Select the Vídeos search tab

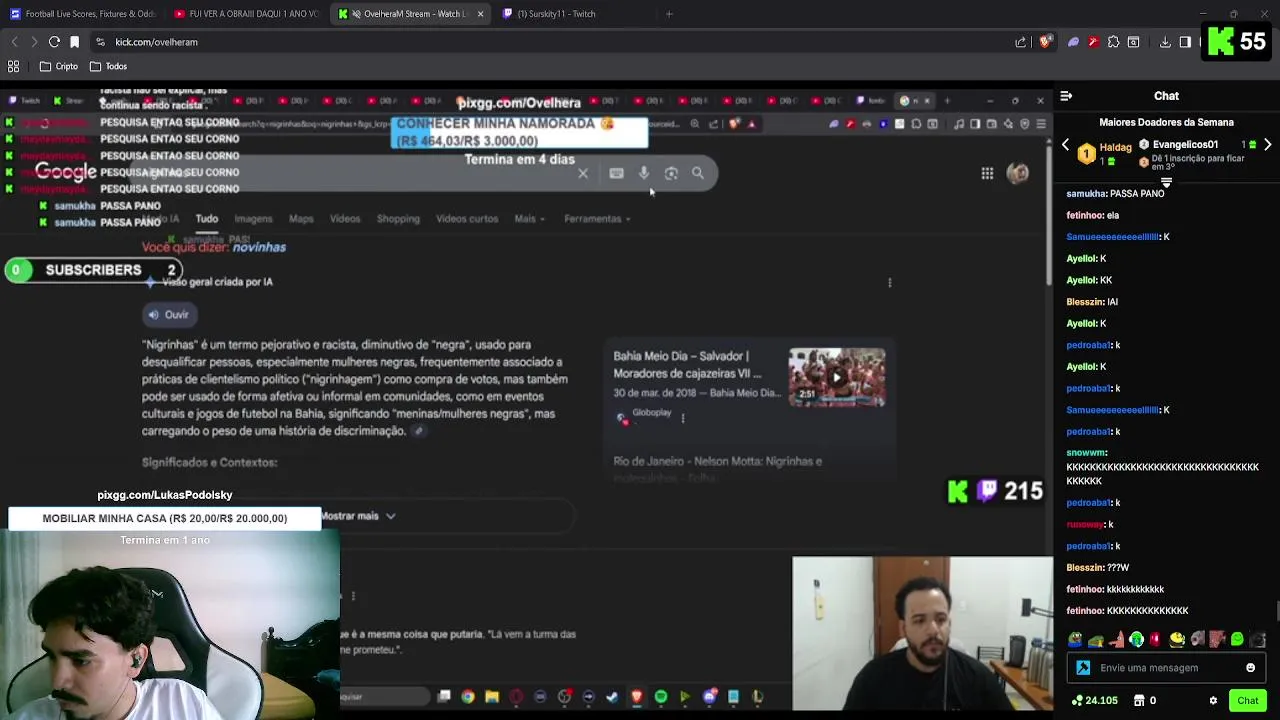coord(345,219)
